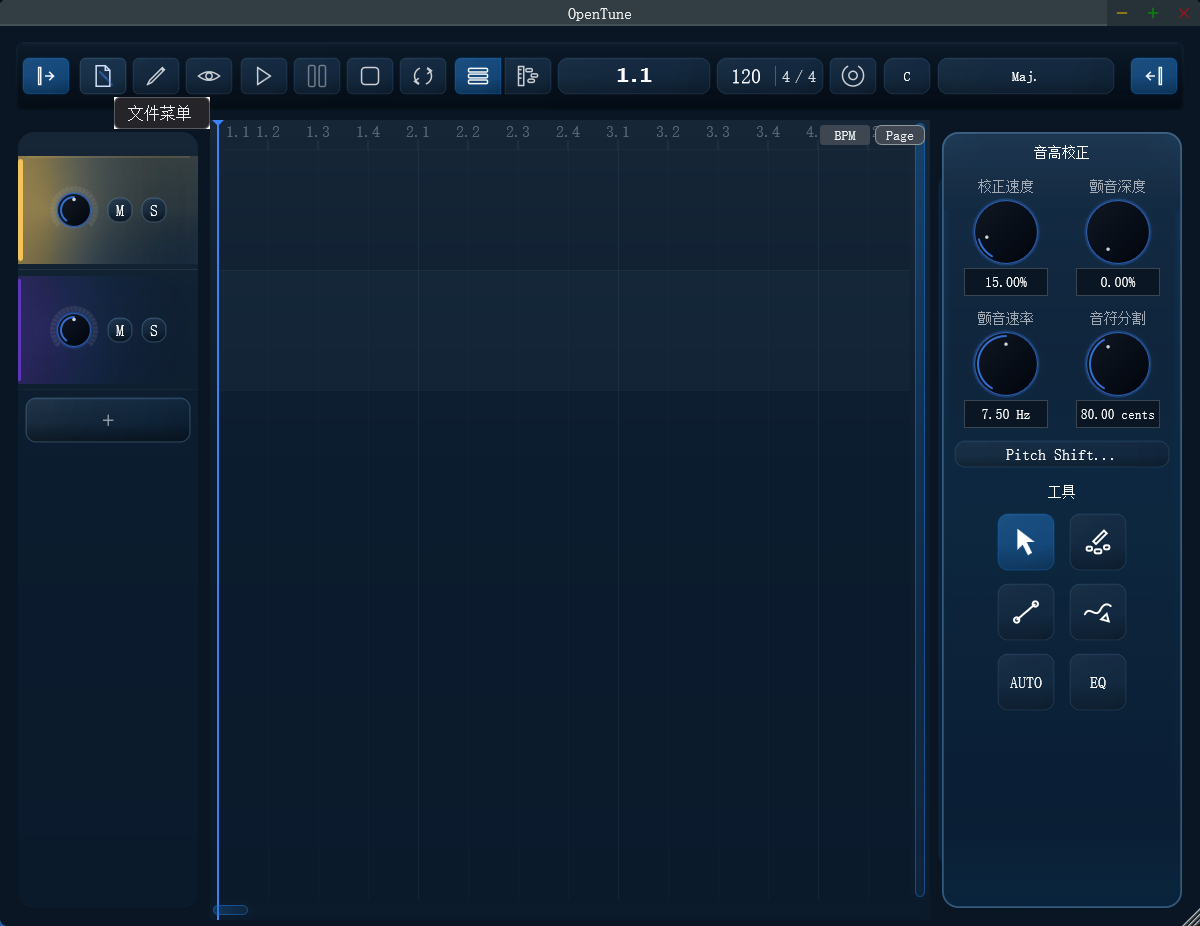This screenshot has height=926, width=1200.
Task: Adjust the yellow track volume knob
Action: point(73,210)
